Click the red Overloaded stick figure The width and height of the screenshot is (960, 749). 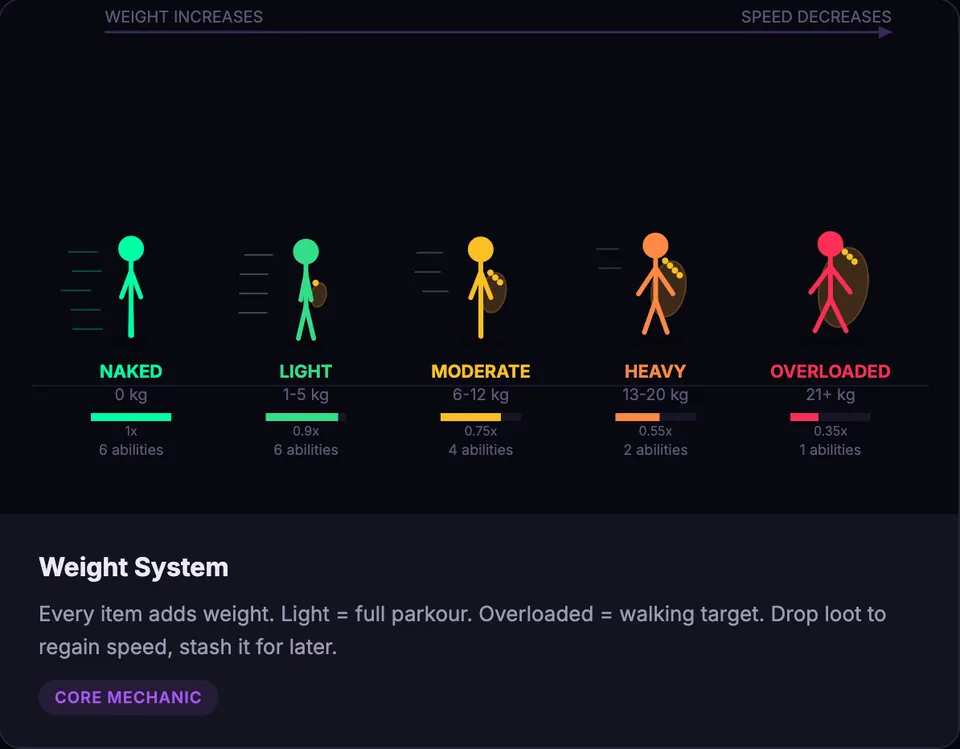pos(838,282)
